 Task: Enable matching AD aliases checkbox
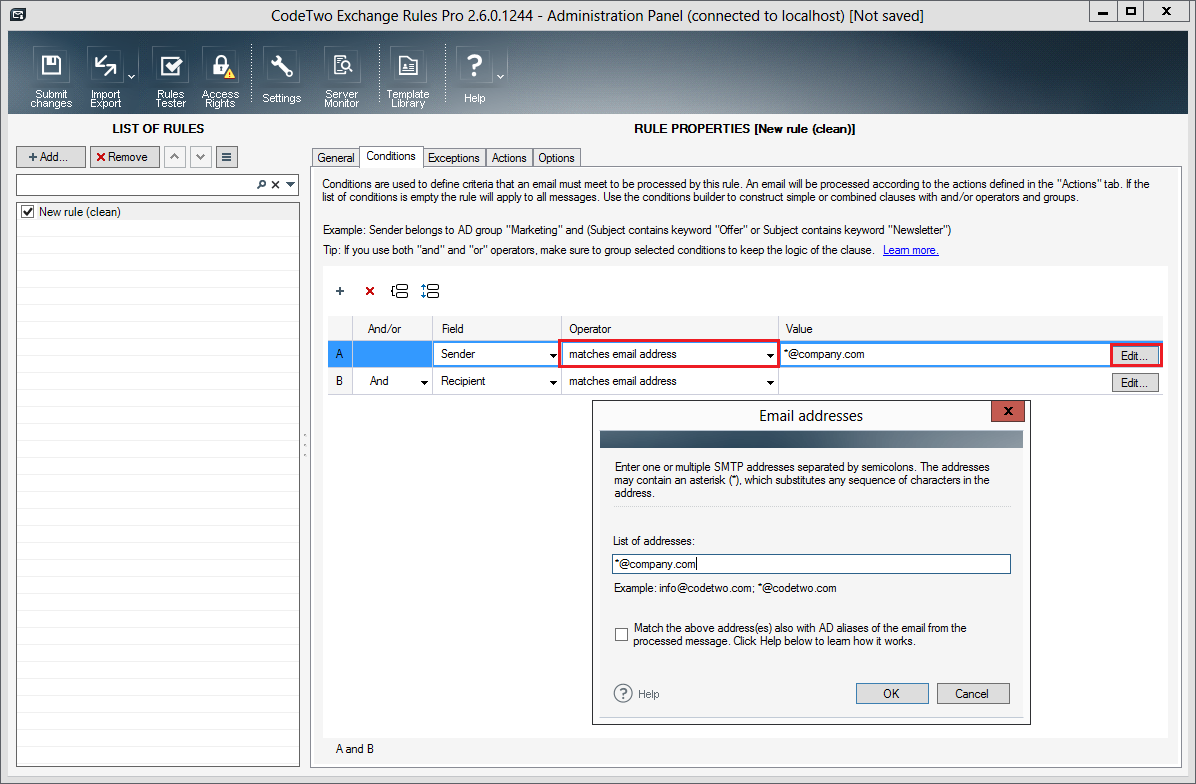pyautogui.click(x=622, y=635)
